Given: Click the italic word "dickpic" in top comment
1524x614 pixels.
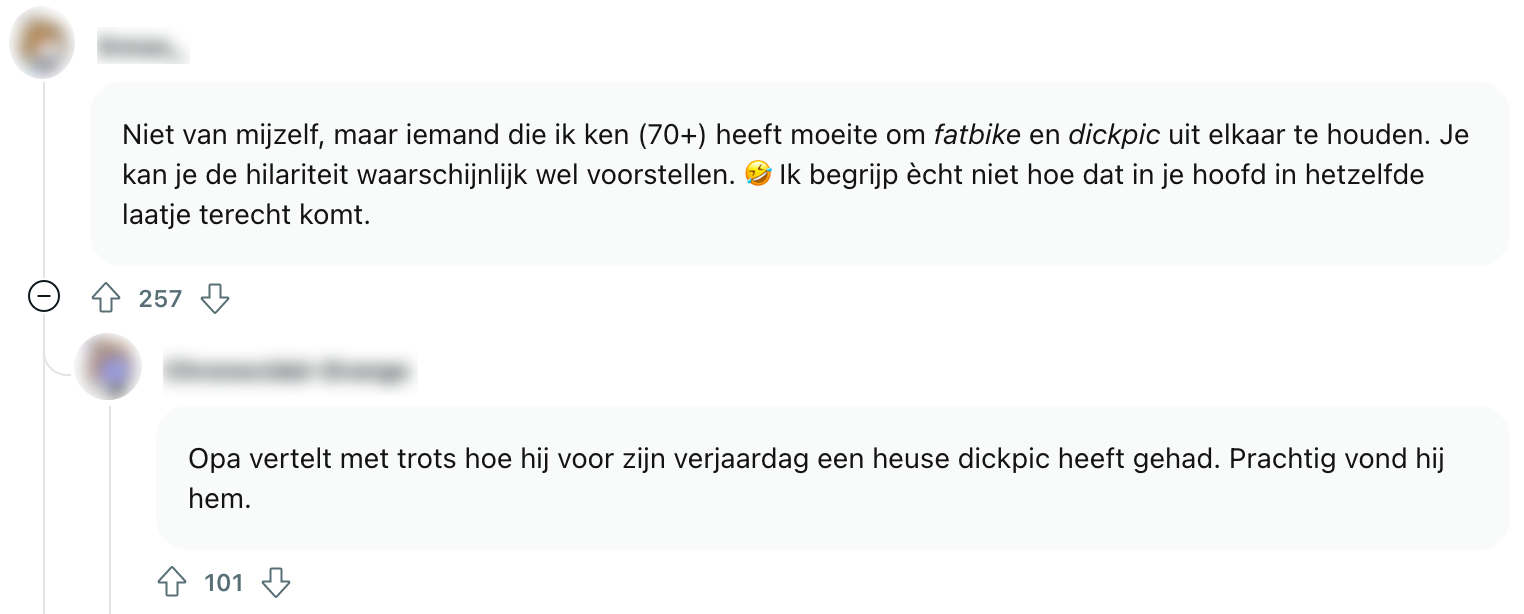Looking at the screenshot, I should [x=1114, y=134].
